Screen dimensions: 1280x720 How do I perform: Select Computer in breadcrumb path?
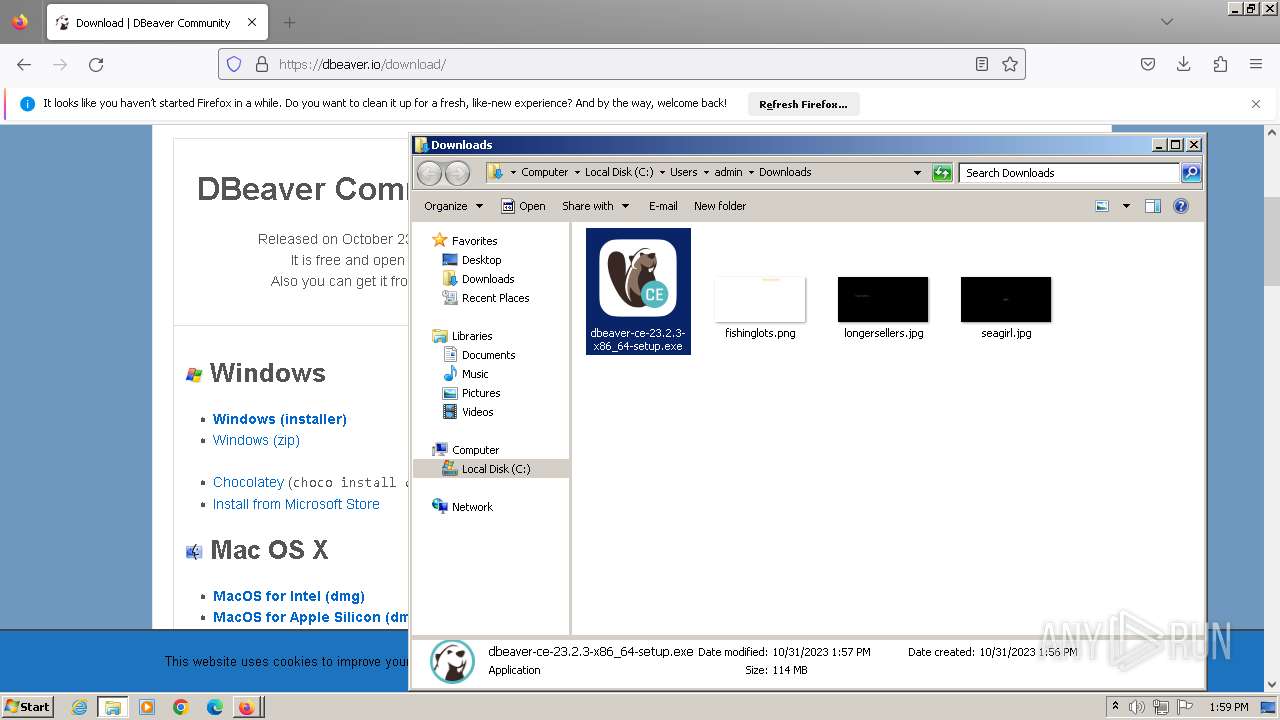tap(544, 172)
